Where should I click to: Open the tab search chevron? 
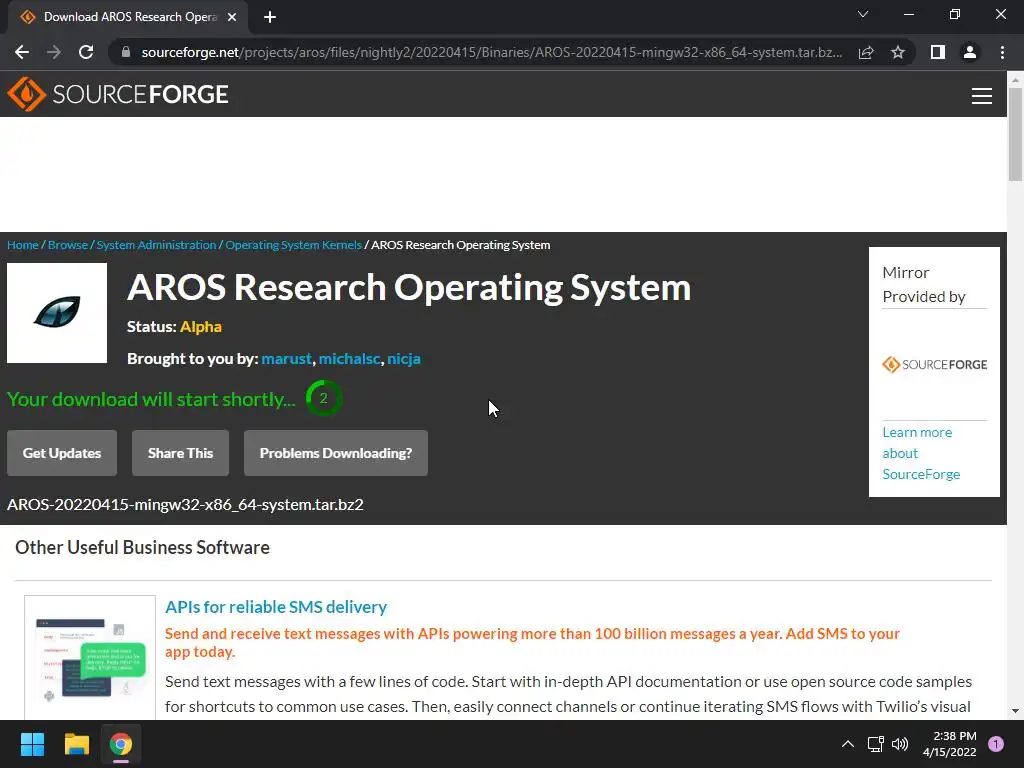[863, 14]
